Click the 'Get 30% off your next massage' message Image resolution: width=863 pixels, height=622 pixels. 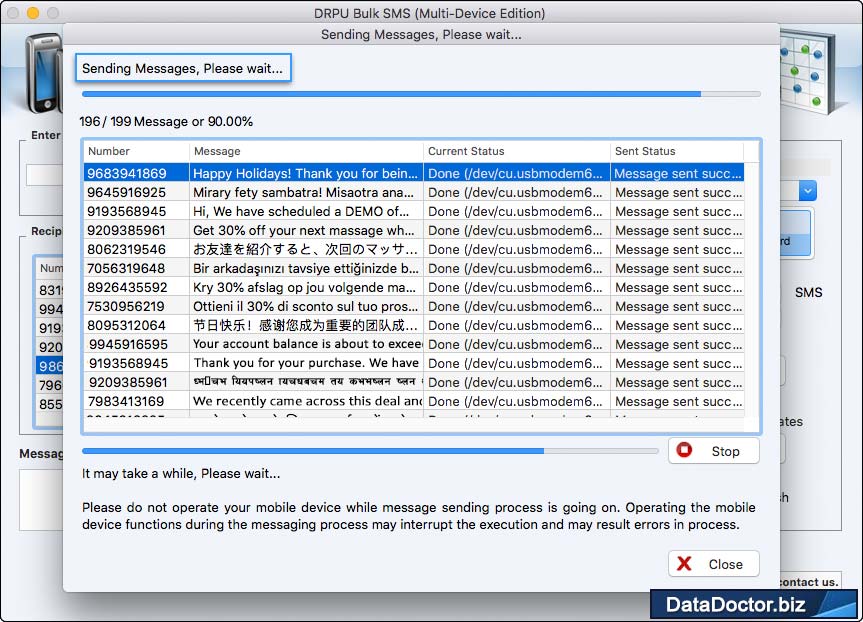pyautogui.click(x=306, y=230)
